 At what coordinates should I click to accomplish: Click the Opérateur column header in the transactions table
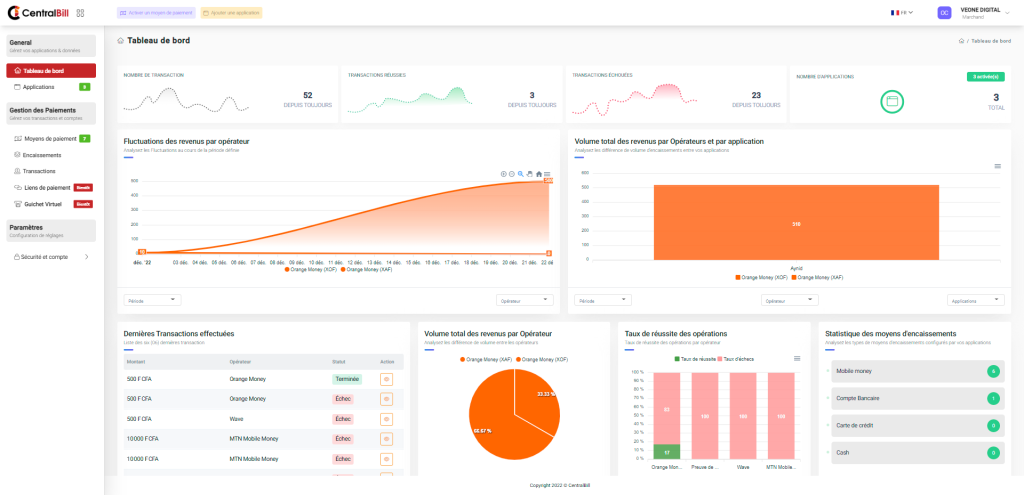[240, 362]
